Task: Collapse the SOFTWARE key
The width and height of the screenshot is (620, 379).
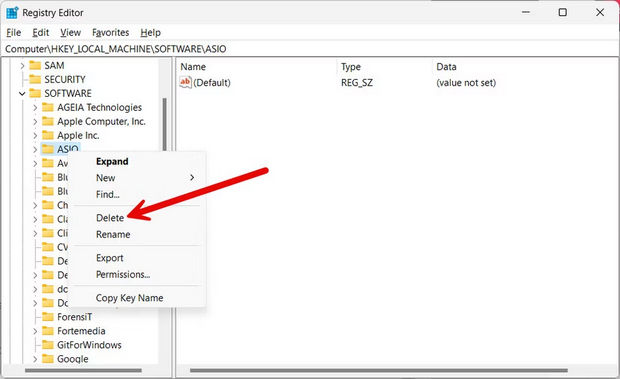Action: point(22,94)
